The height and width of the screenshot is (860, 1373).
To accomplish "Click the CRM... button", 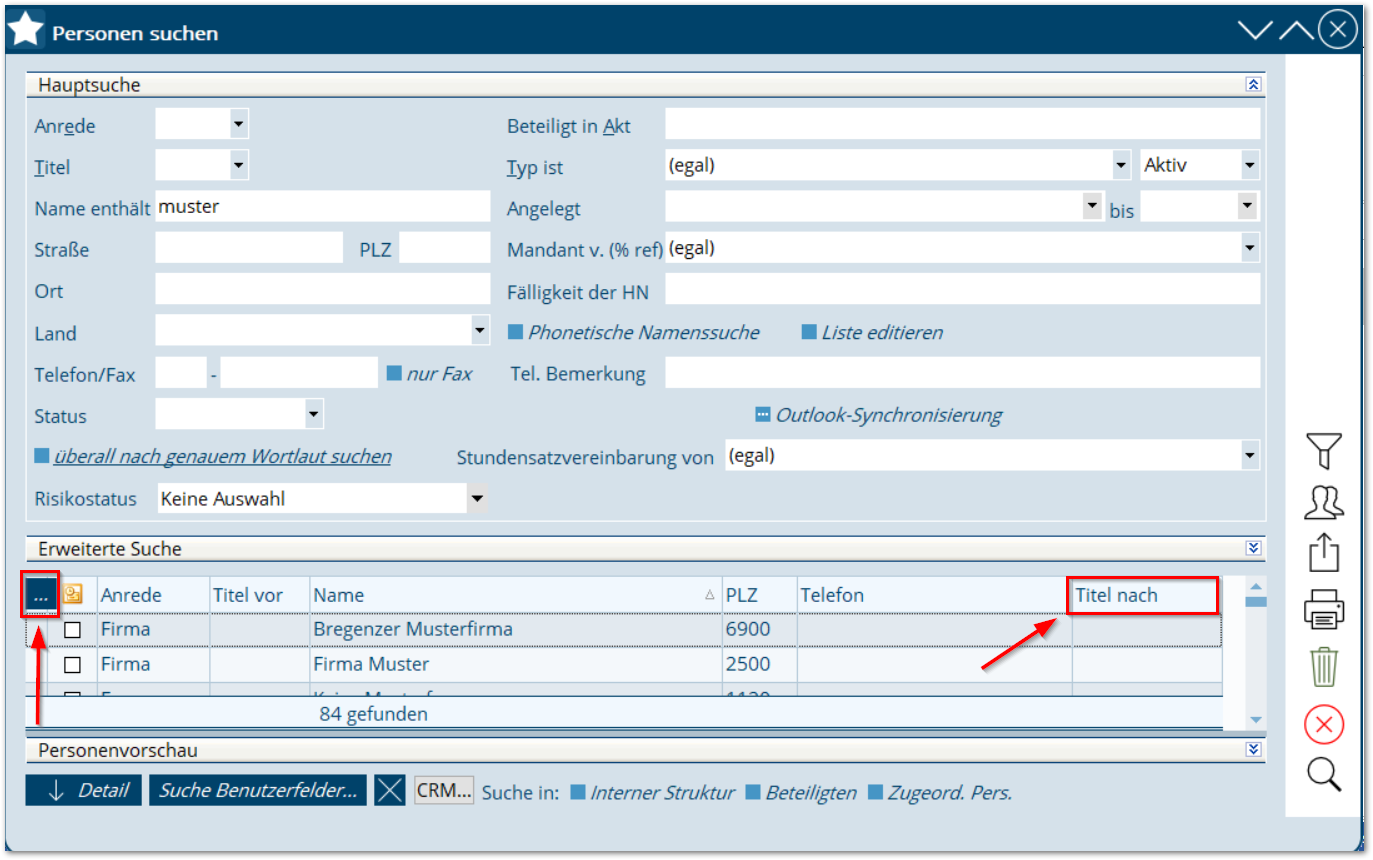I will click(444, 790).
